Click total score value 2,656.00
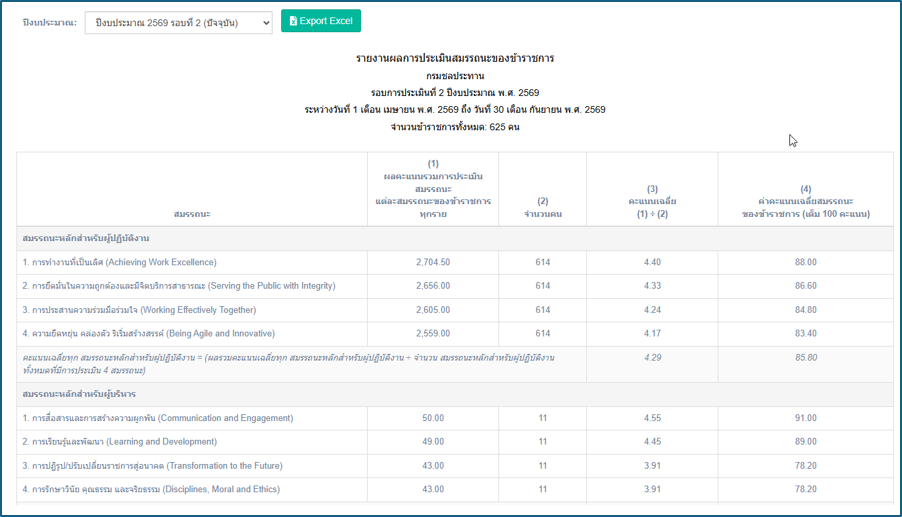The image size is (902, 517). [433, 286]
